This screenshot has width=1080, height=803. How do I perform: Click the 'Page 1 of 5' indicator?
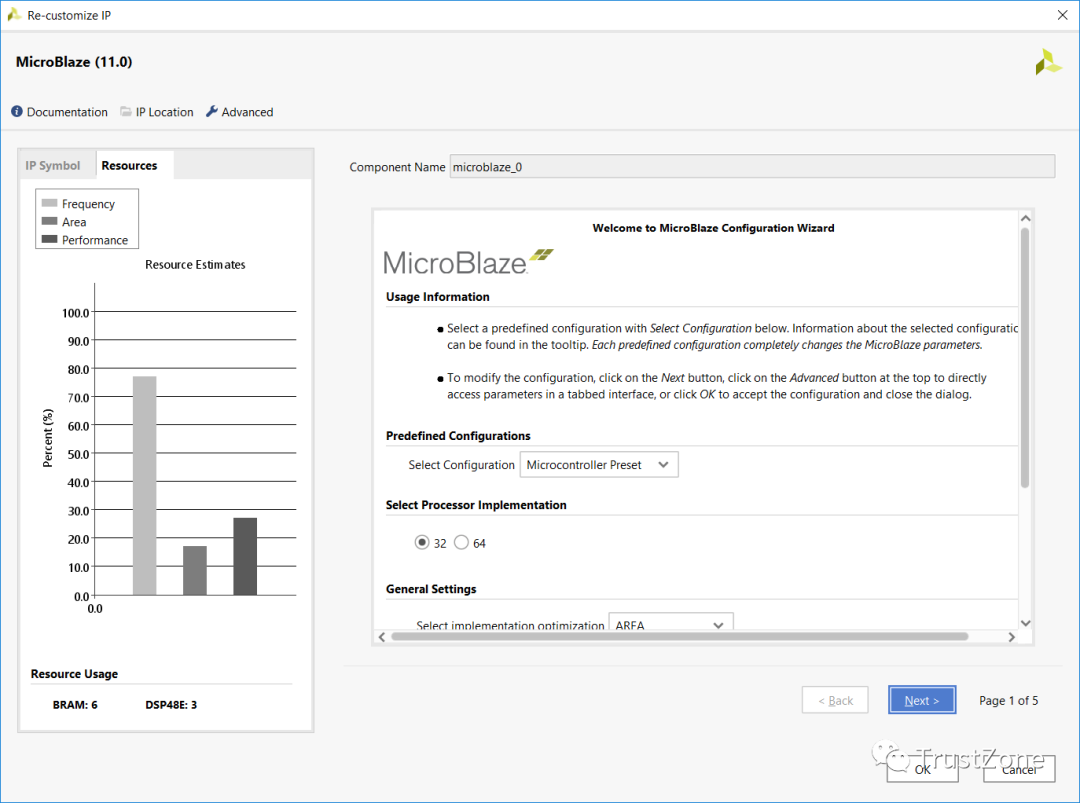tap(1008, 700)
